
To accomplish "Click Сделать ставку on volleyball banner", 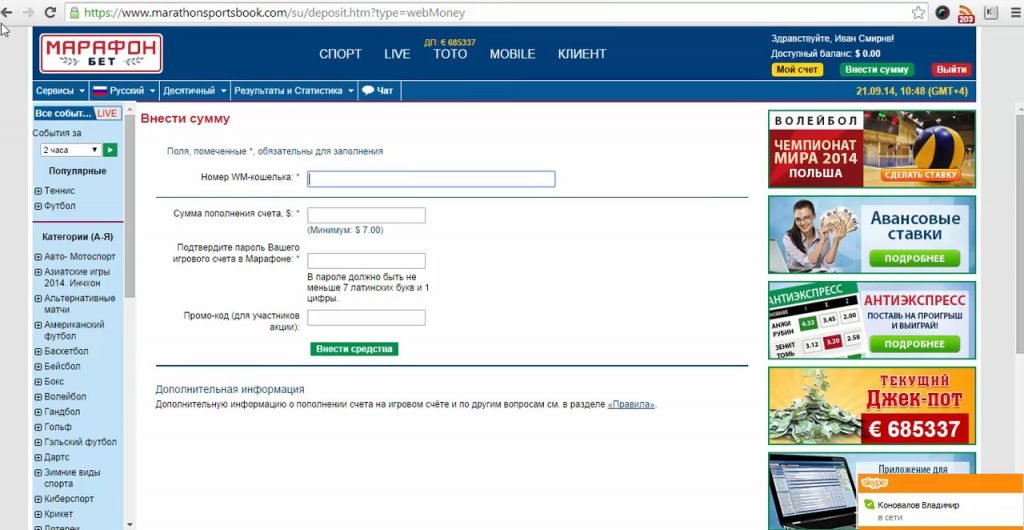I will click(920, 175).
